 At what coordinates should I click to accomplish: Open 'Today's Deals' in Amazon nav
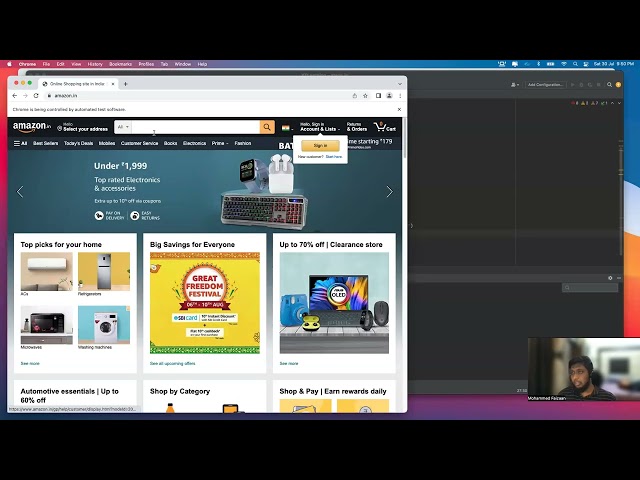[x=78, y=144]
